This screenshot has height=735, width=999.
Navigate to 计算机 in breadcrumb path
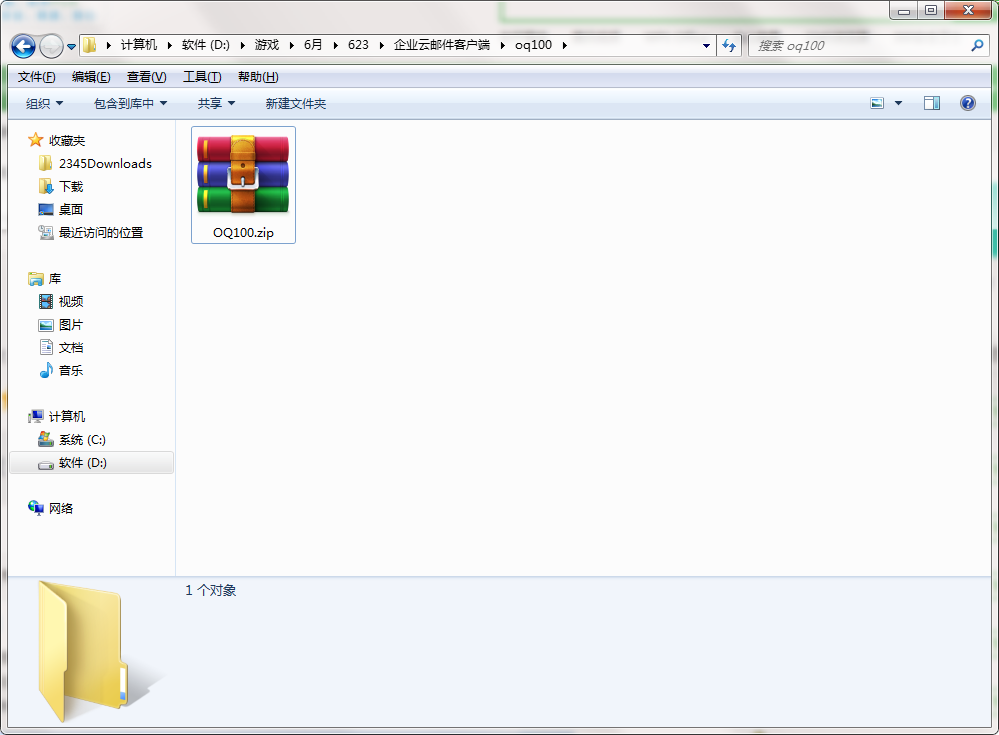(138, 45)
